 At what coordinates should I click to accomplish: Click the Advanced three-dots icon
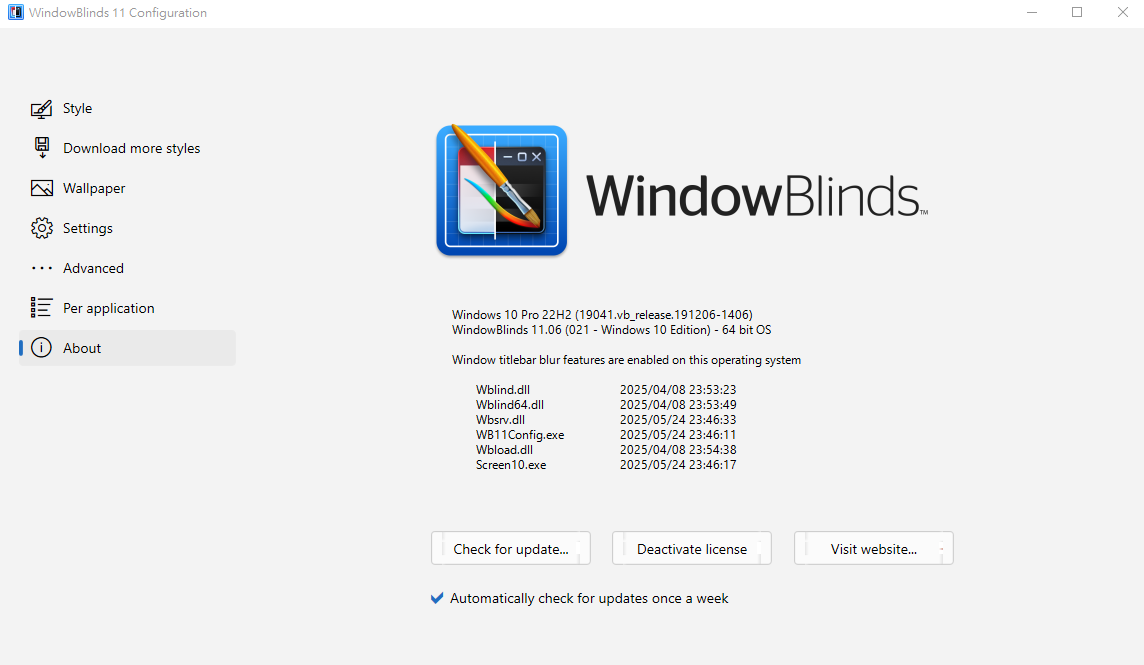[x=42, y=269]
